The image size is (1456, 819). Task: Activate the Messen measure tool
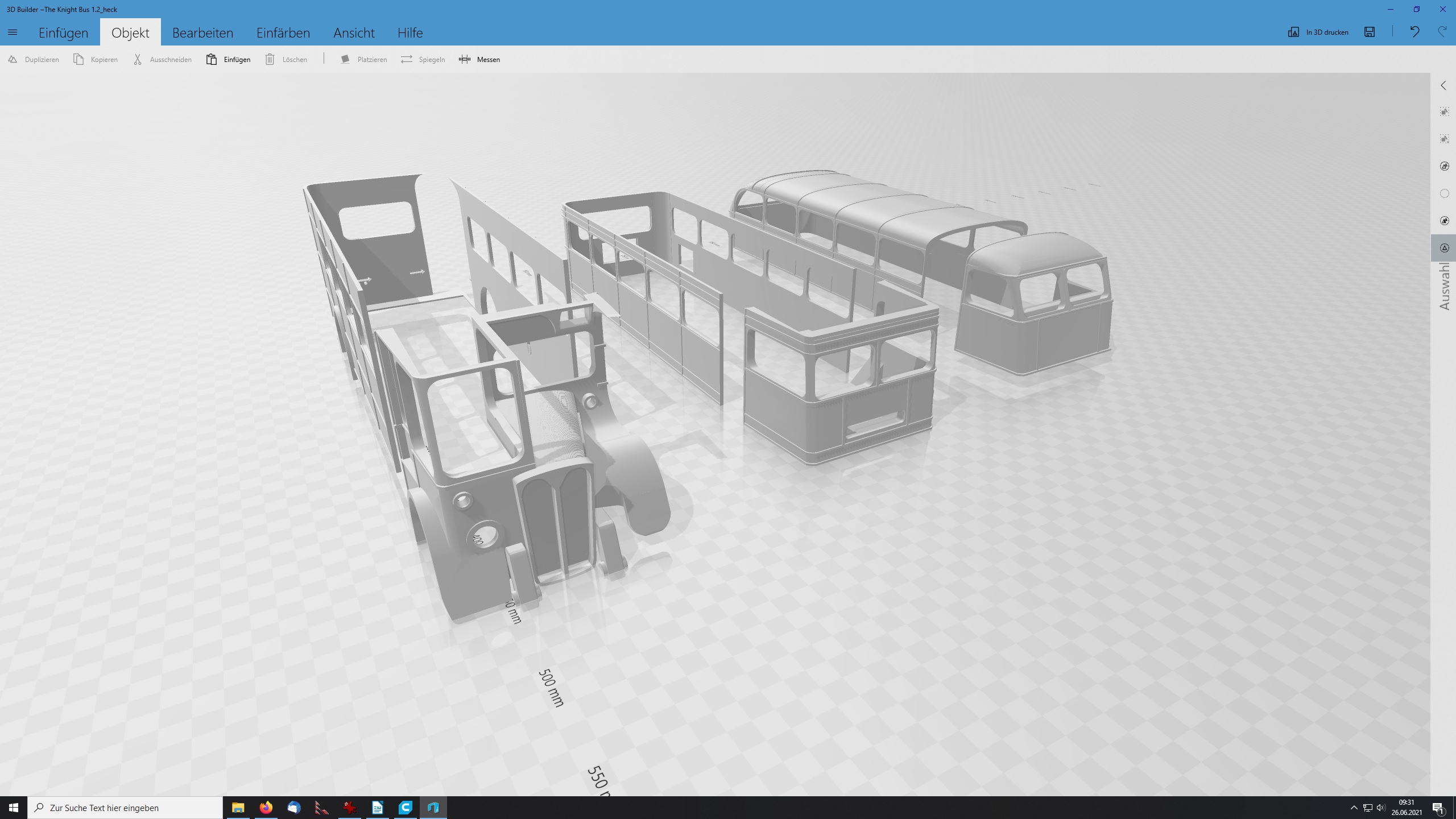click(x=479, y=59)
